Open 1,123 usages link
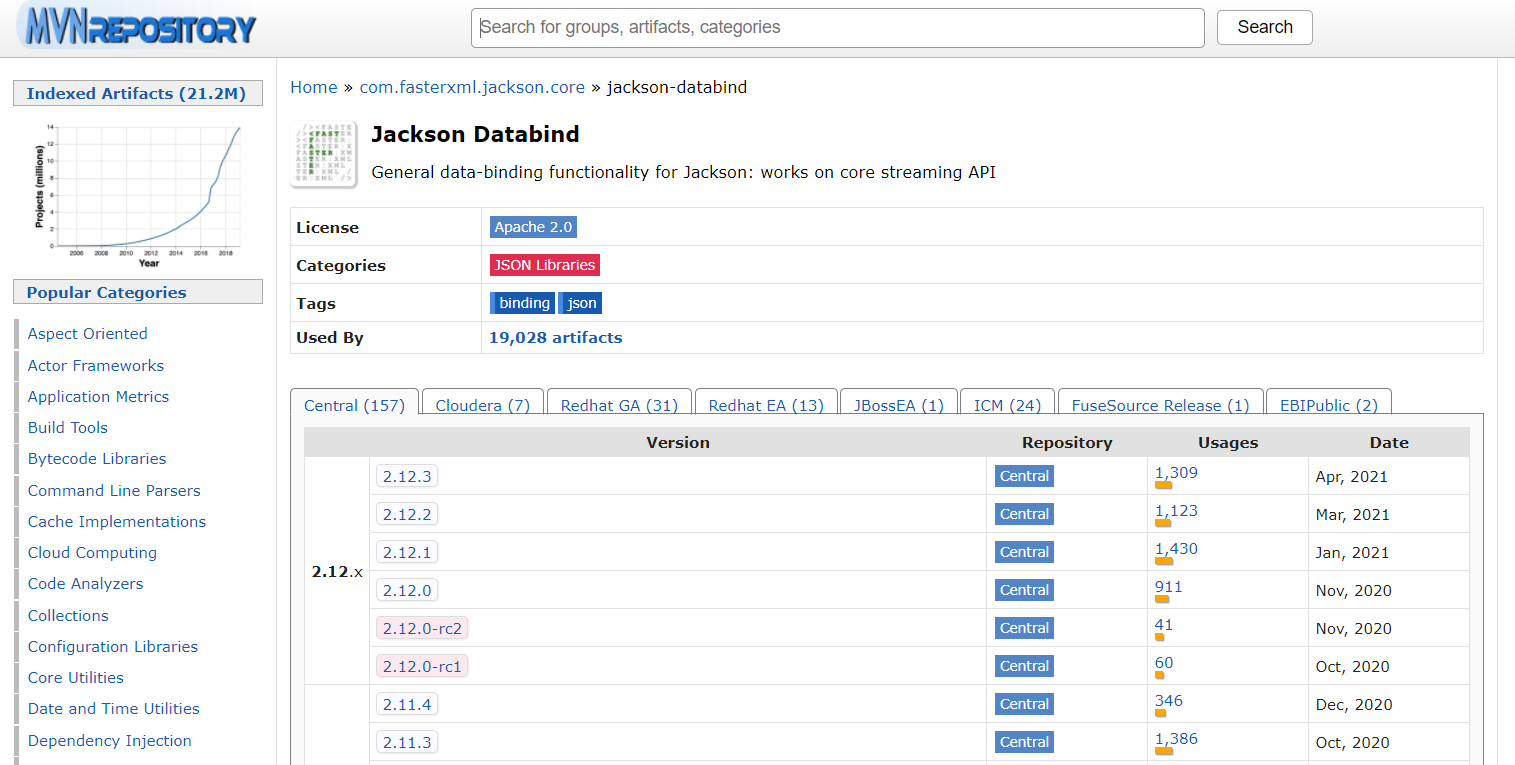 1176,511
